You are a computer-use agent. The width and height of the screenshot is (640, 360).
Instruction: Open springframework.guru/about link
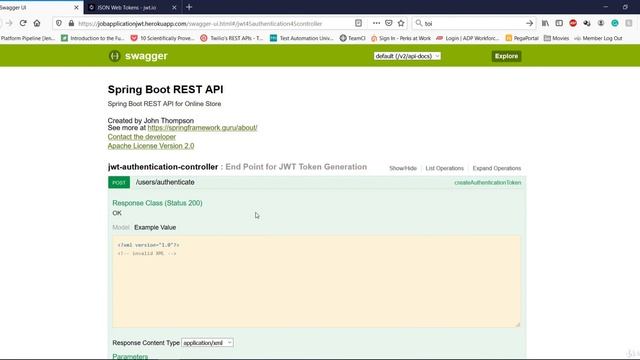point(202,128)
